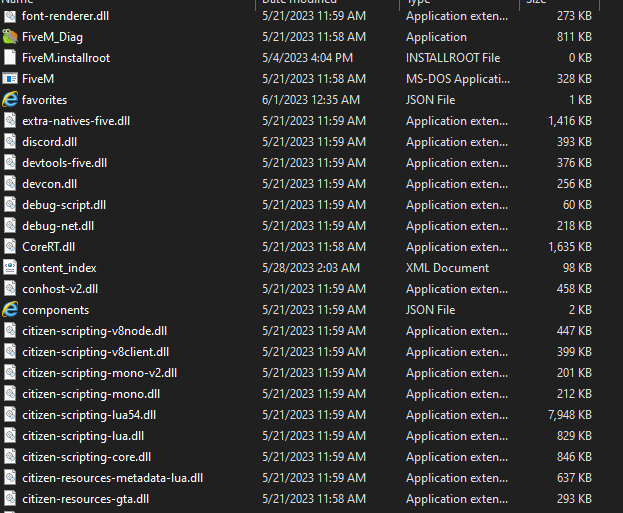
Task: Click the CoreRT.dll file icon
Action: (x=10, y=247)
